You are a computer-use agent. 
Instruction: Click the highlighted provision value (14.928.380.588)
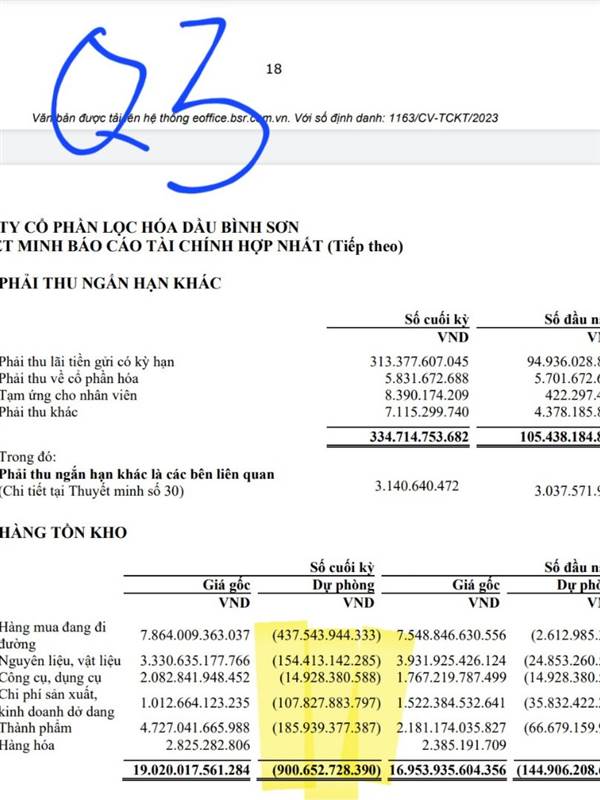pos(330,678)
